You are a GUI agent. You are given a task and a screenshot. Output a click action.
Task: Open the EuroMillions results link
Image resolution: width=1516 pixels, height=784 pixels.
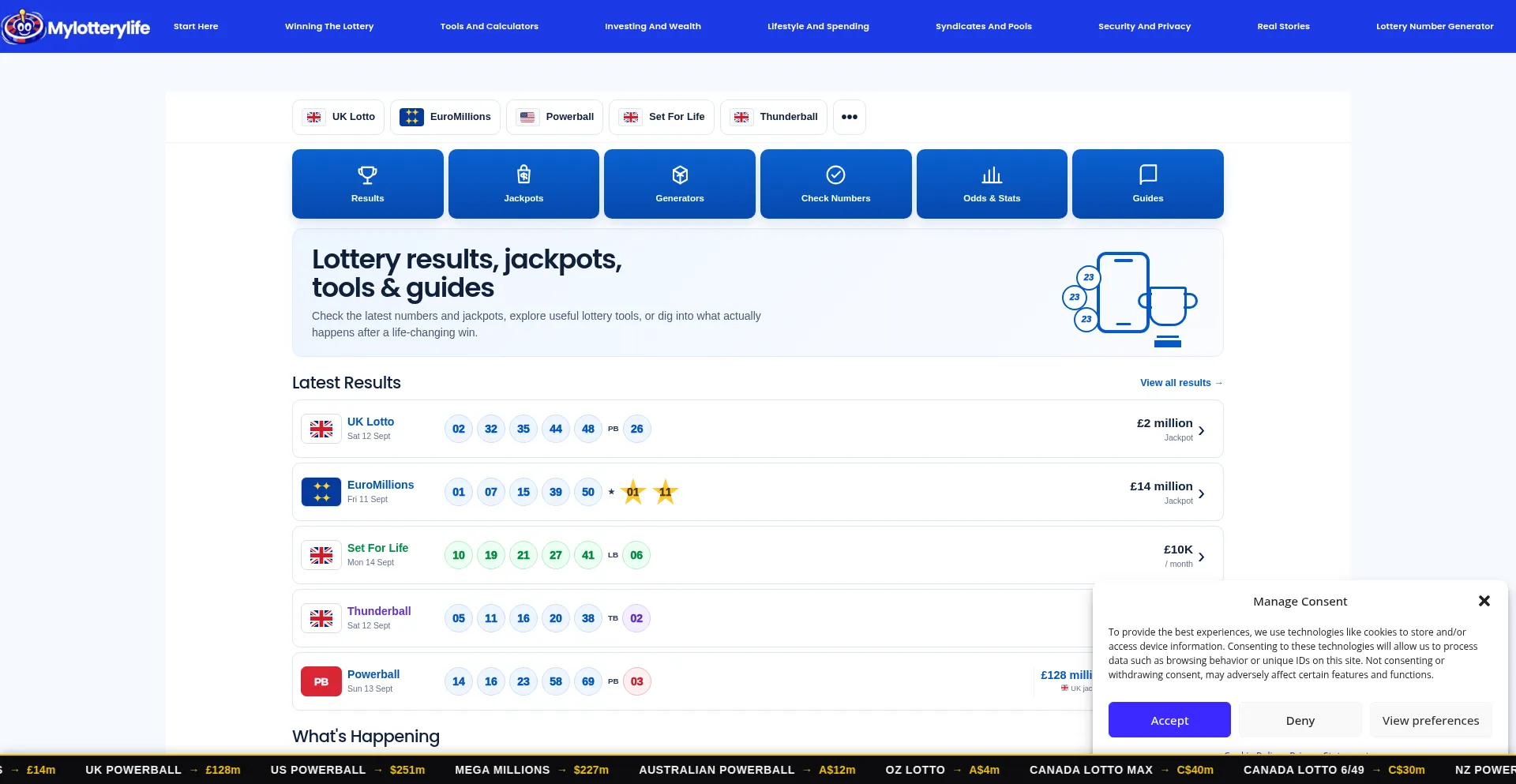(x=381, y=485)
